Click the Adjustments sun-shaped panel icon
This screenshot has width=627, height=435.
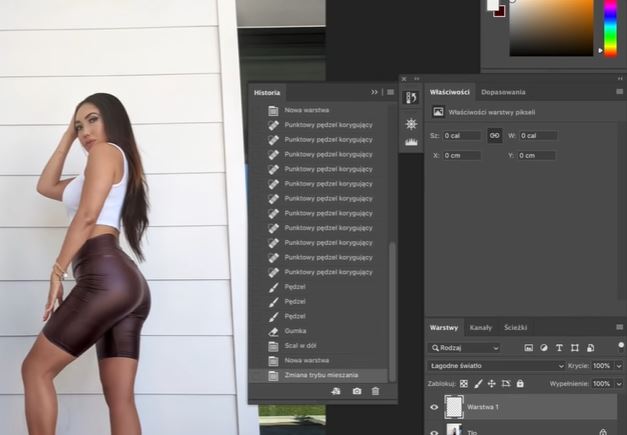pyautogui.click(x=411, y=124)
